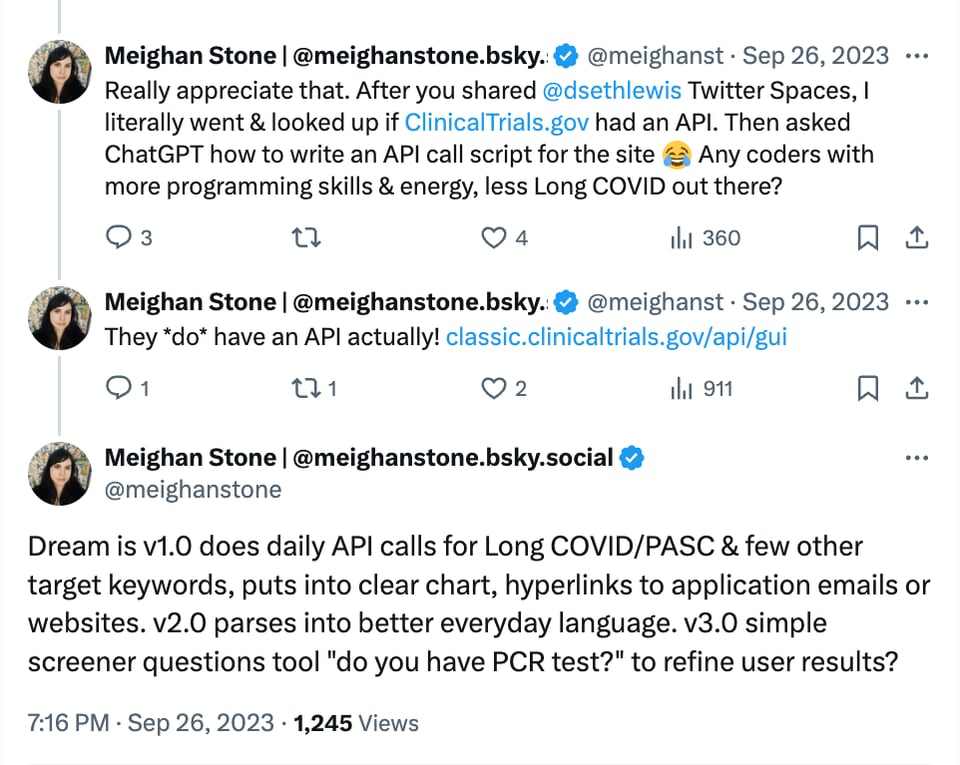The image size is (960, 765).
Task: Reply to the "They *do* have an API" tweet
Action: pyautogui.click(x=120, y=389)
